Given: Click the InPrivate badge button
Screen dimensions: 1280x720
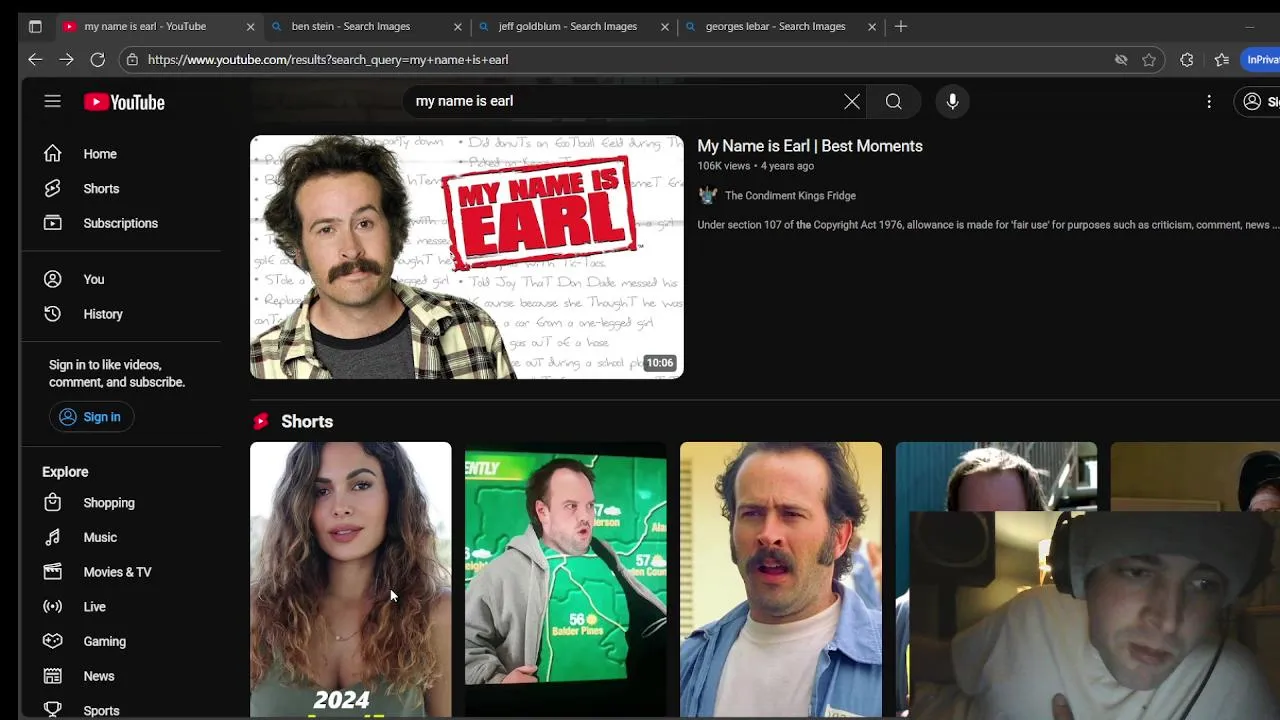Looking at the screenshot, I should pyautogui.click(x=1262, y=60).
